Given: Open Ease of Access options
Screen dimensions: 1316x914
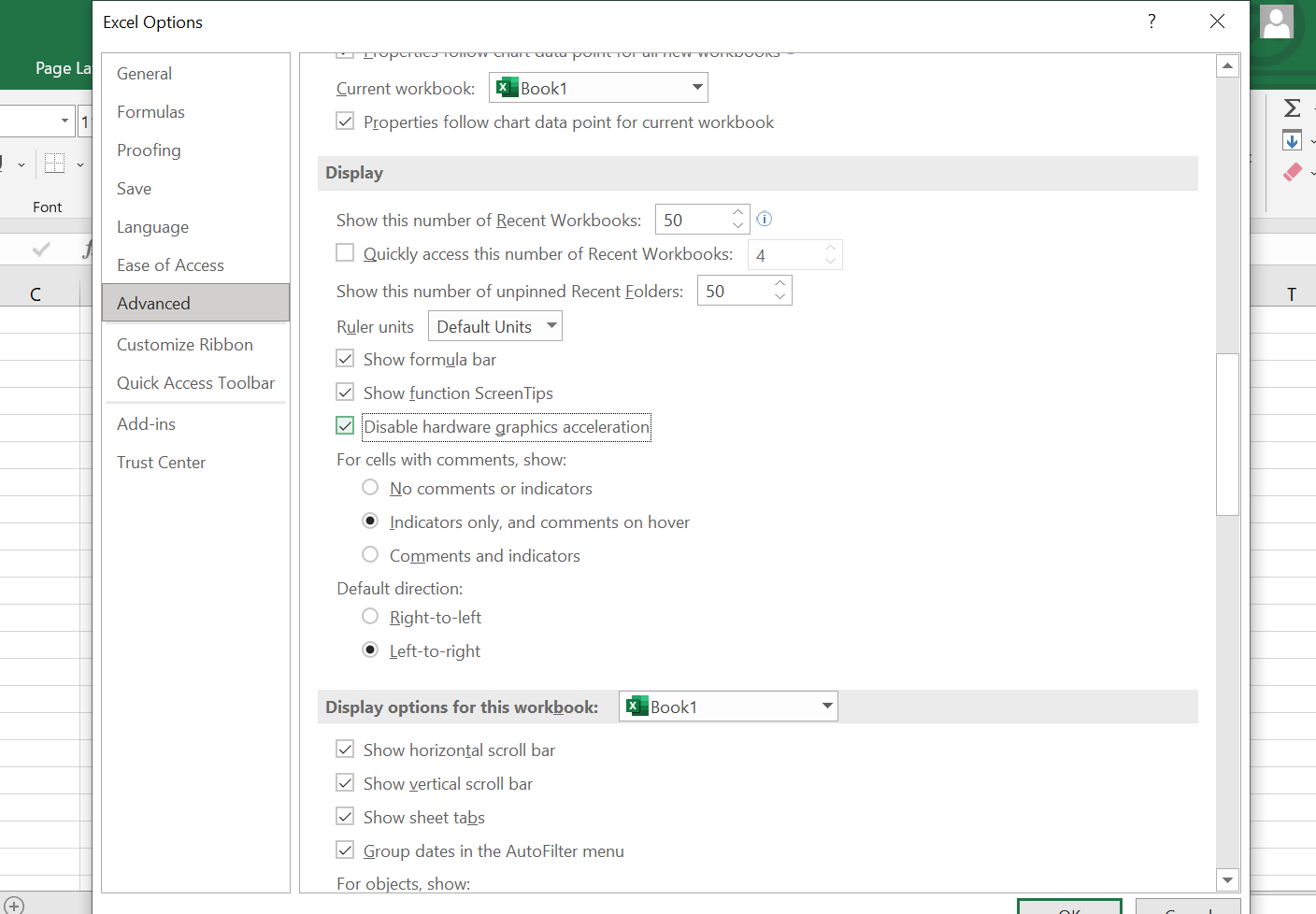Looking at the screenshot, I should click(x=195, y=265).
